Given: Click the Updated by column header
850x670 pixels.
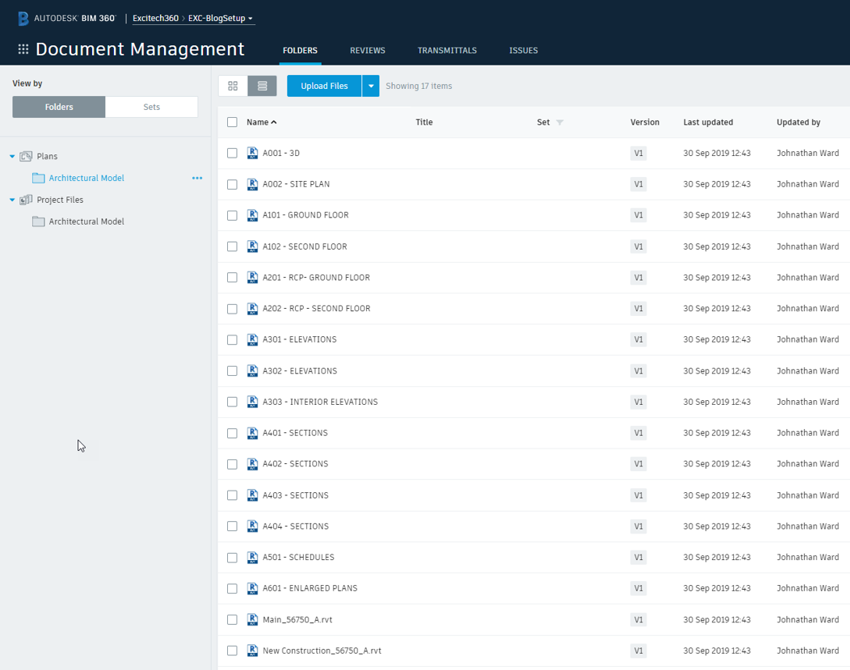Looking at the screenshot, I should (799, 122).
